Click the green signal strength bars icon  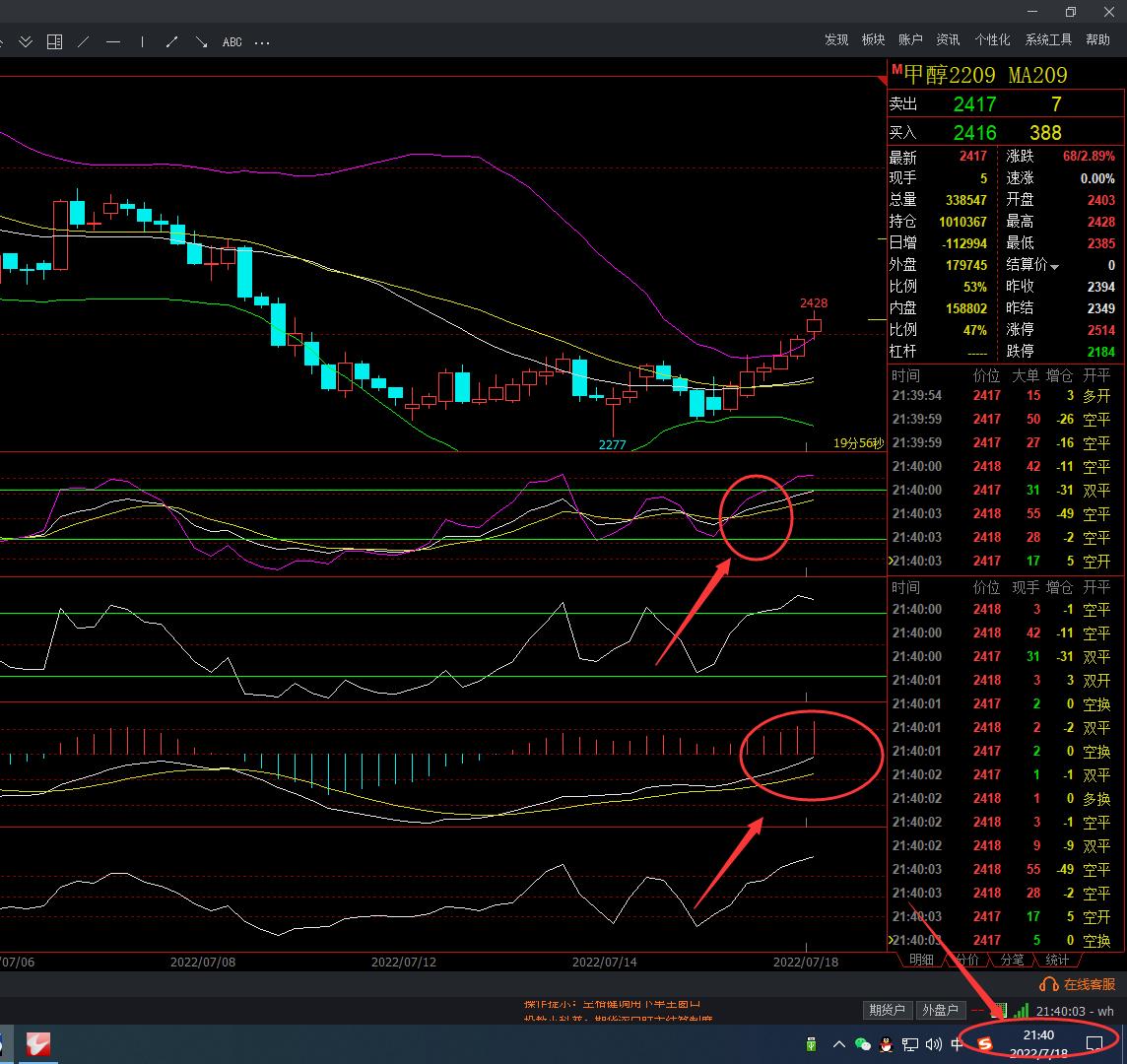click(x=1022, y=1010)
